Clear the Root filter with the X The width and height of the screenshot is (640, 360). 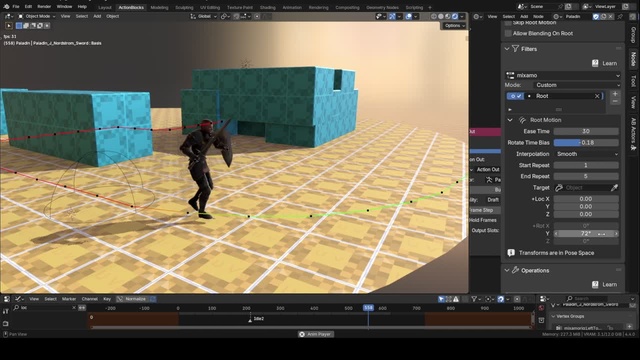(597, 96)
